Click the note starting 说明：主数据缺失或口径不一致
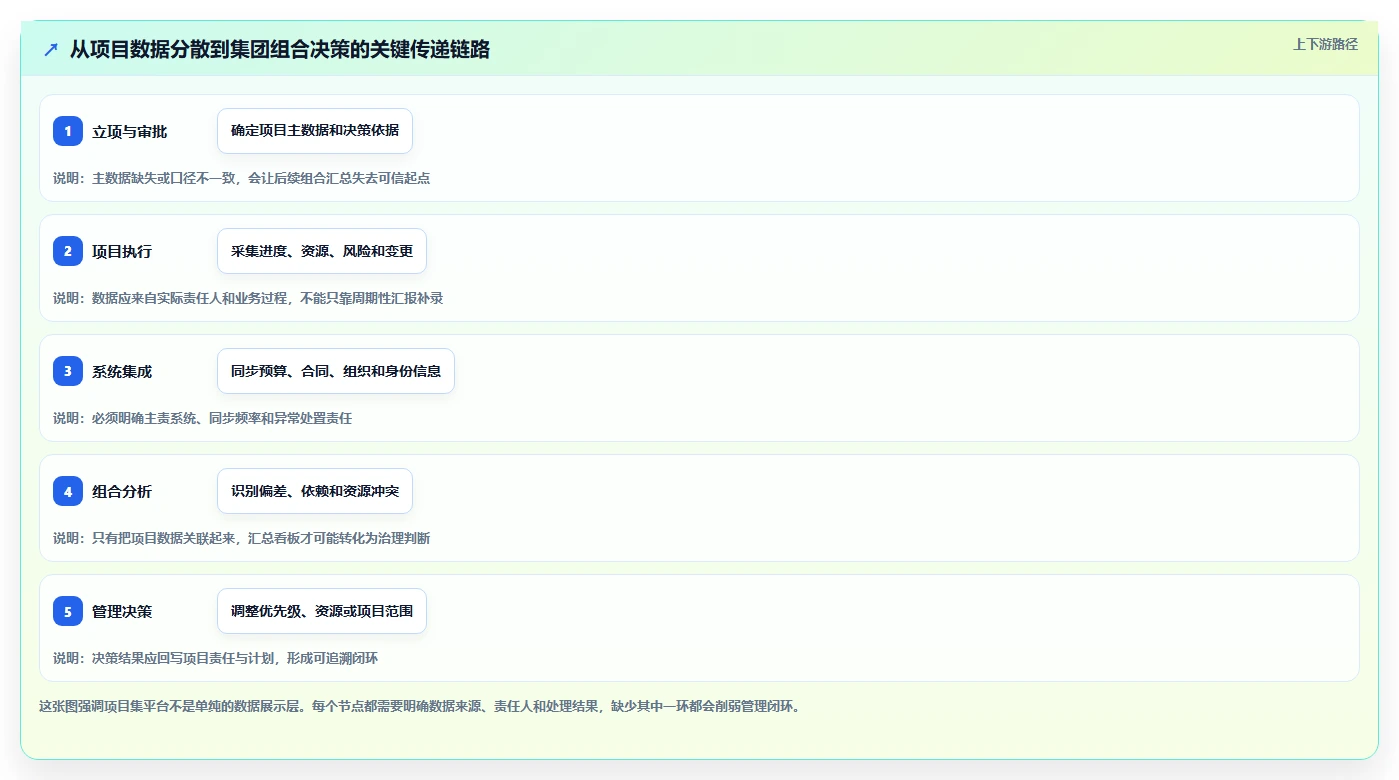Image resolution: width=1399 pixels, height=780 pixels. tap(241, 178)
